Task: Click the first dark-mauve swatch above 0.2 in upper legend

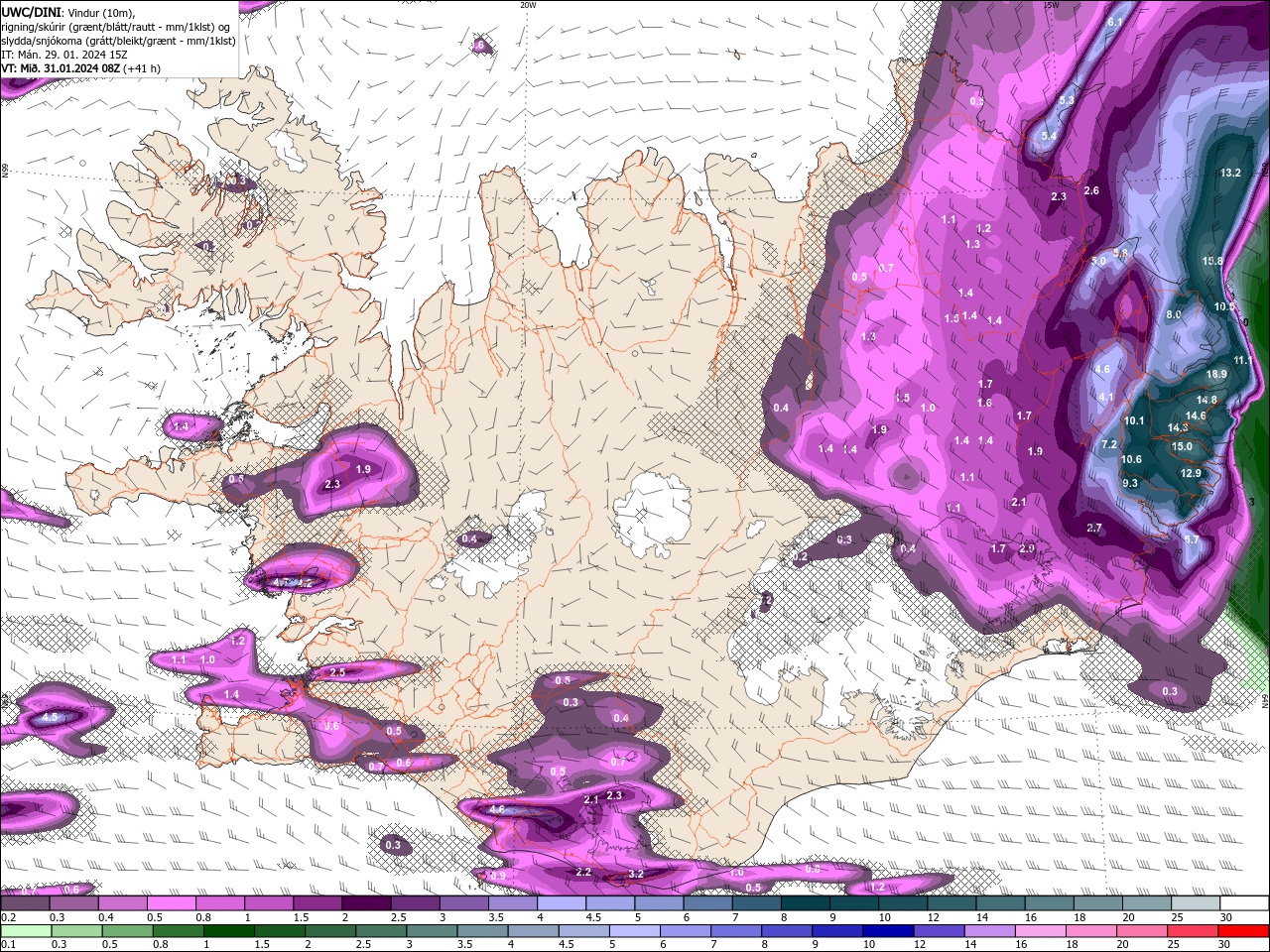Action: tap(25, 903)
